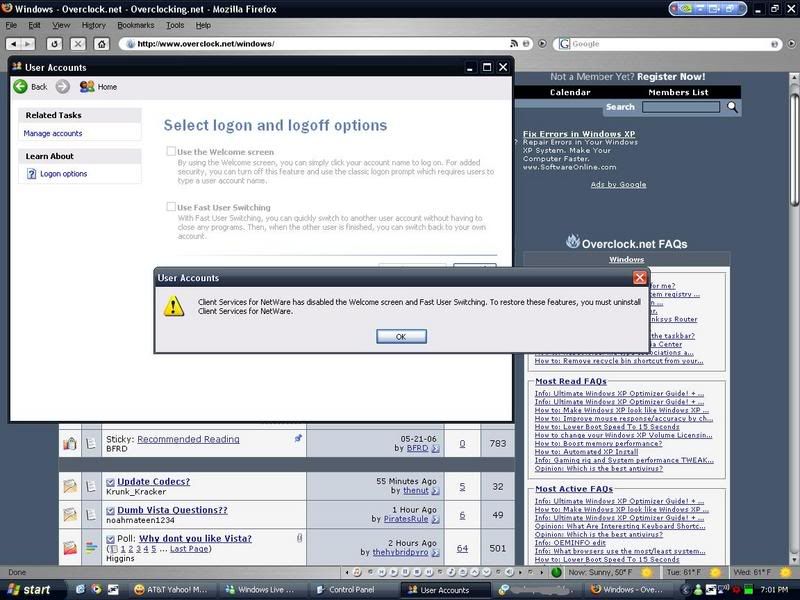Open the History menu
This screenshot has height=600, width=800.
(93, 25)
